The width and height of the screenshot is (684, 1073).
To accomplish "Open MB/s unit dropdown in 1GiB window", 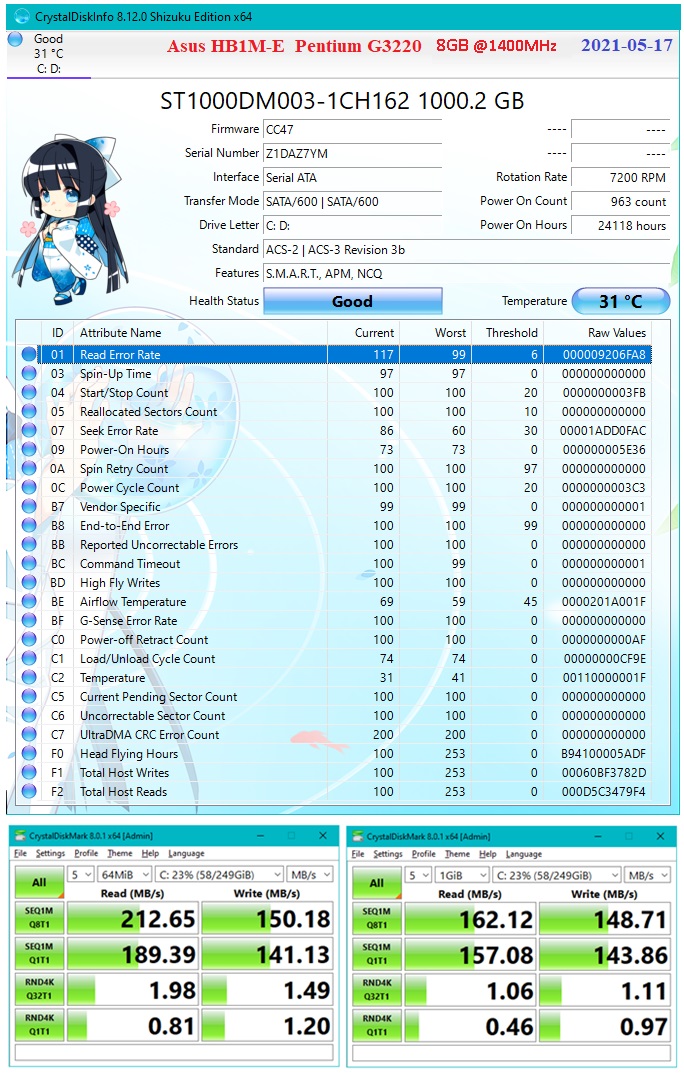I will click(647, 875).
